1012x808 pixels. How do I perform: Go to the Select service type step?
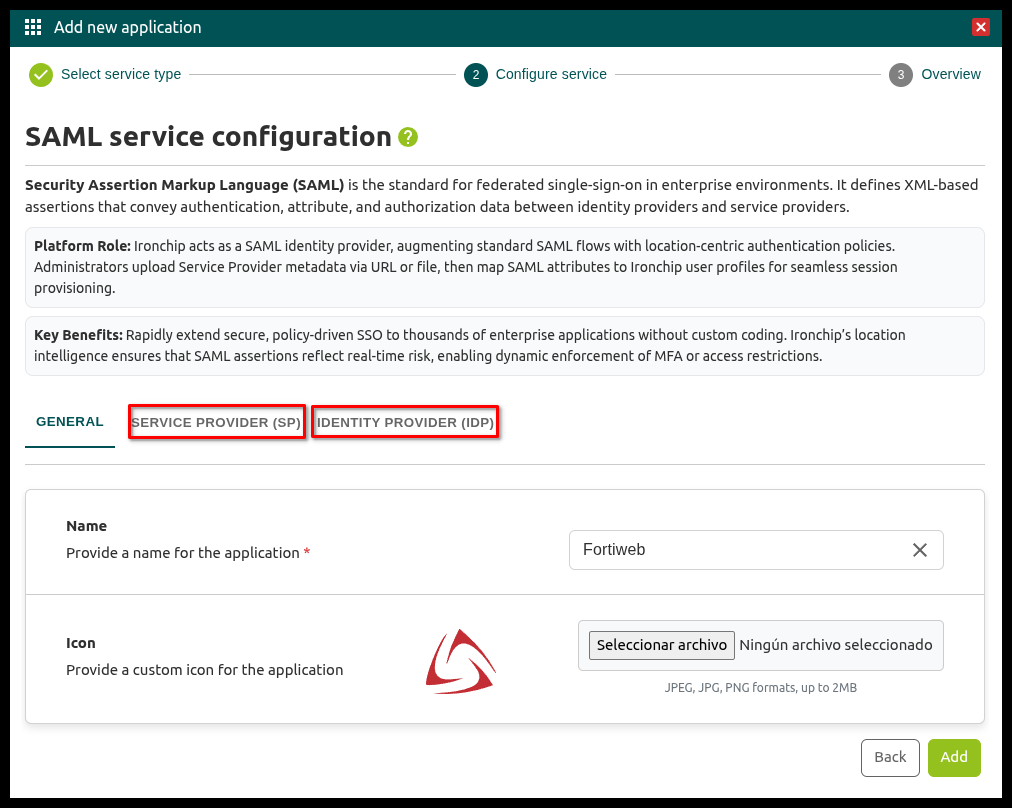click(121, 75)
